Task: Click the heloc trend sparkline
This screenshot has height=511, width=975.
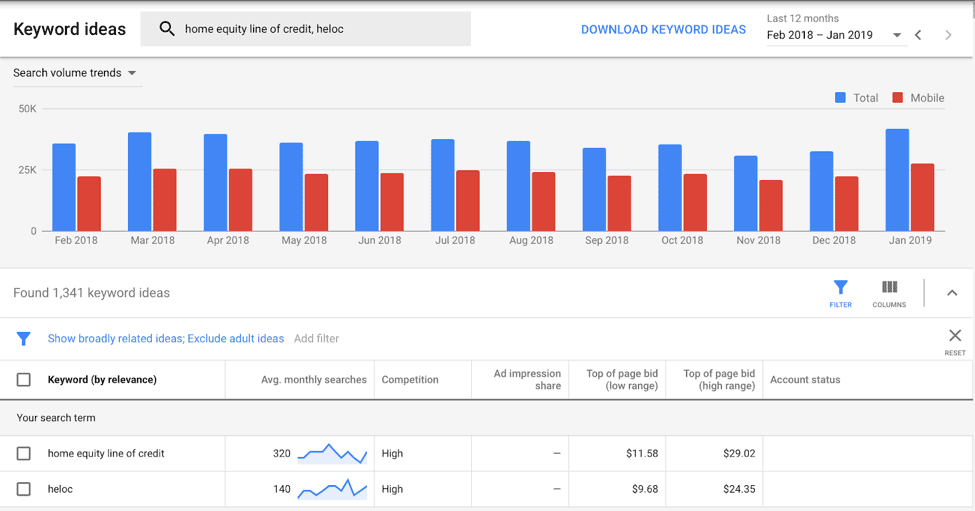Action: (x=333, y=489)
